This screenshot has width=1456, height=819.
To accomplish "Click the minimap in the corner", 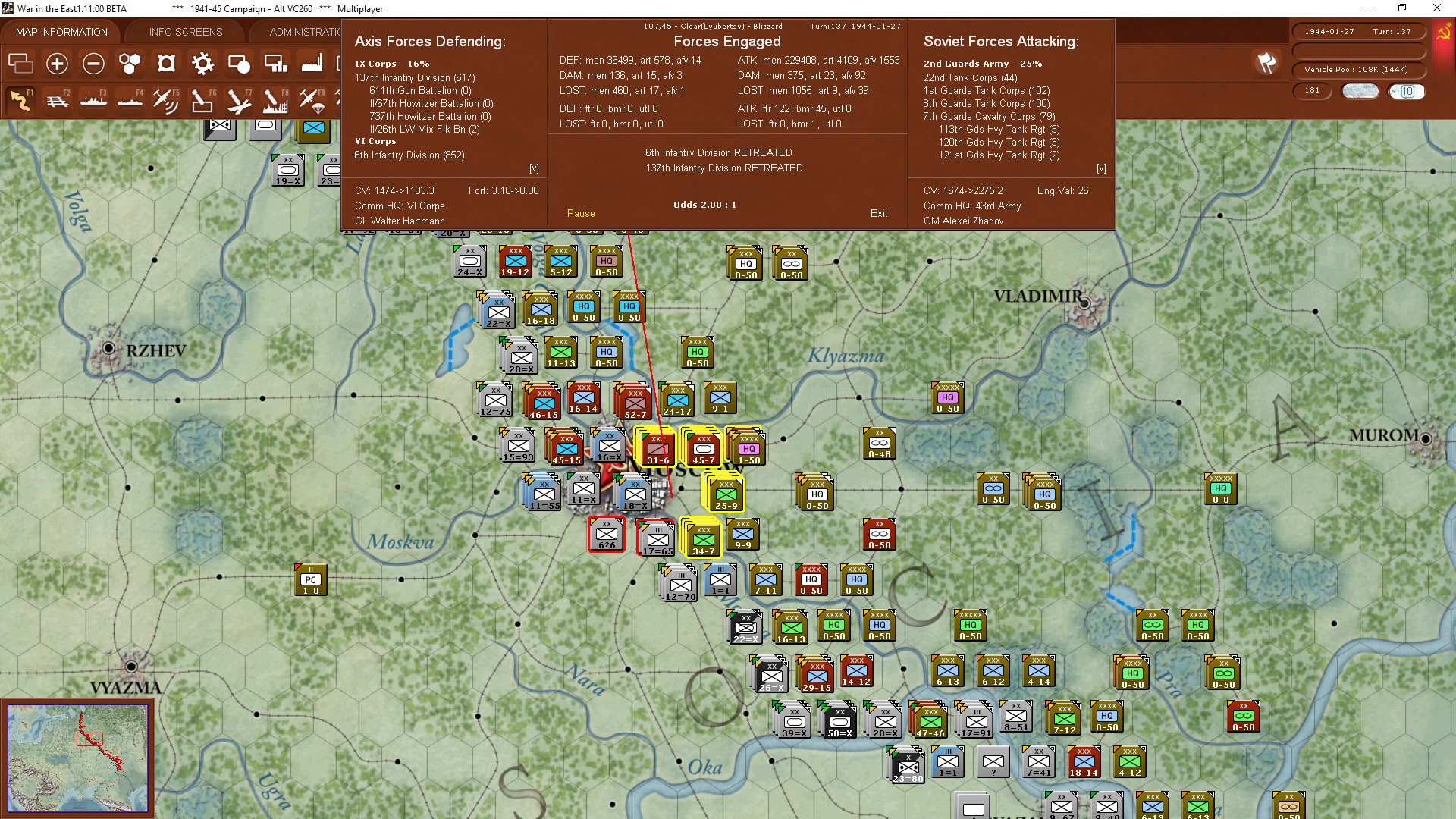I will (77, 758).
